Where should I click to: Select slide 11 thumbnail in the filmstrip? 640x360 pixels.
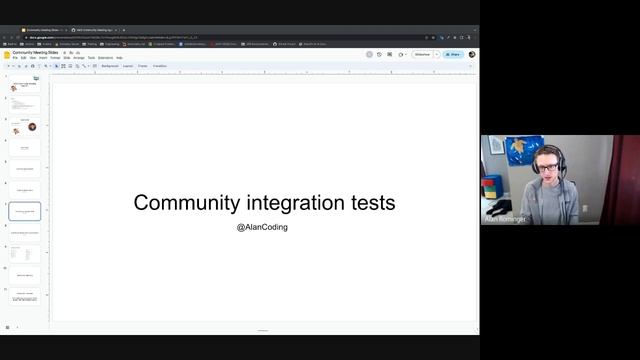click(x=24, y=296)
